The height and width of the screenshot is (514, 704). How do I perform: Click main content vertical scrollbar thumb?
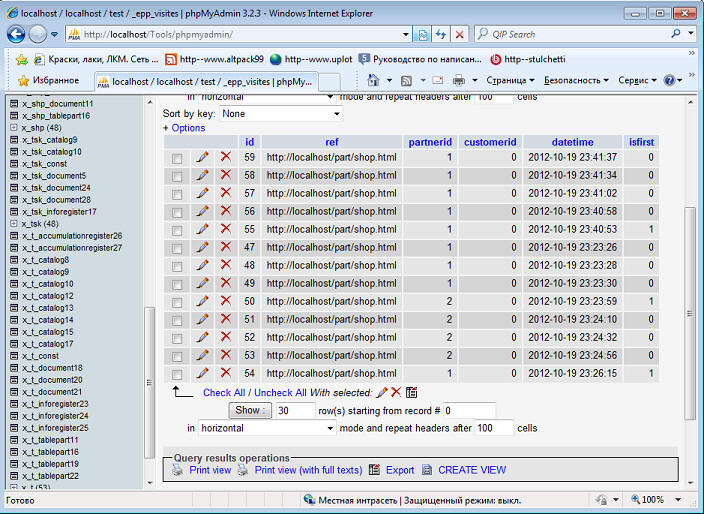pos(690,313)
